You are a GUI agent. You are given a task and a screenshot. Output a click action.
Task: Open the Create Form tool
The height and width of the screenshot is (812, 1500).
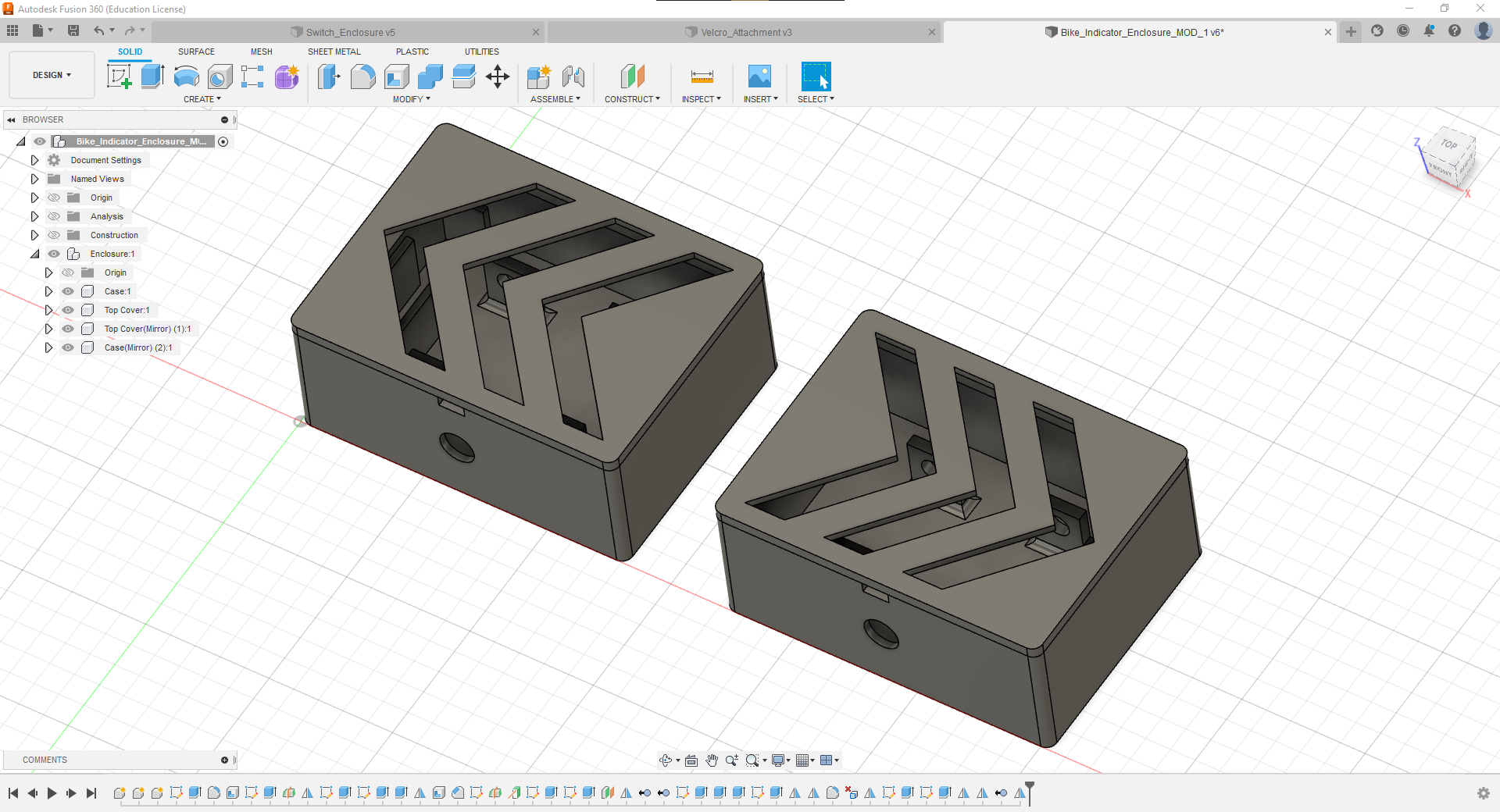pyautogui.click(x=287, y=77)
